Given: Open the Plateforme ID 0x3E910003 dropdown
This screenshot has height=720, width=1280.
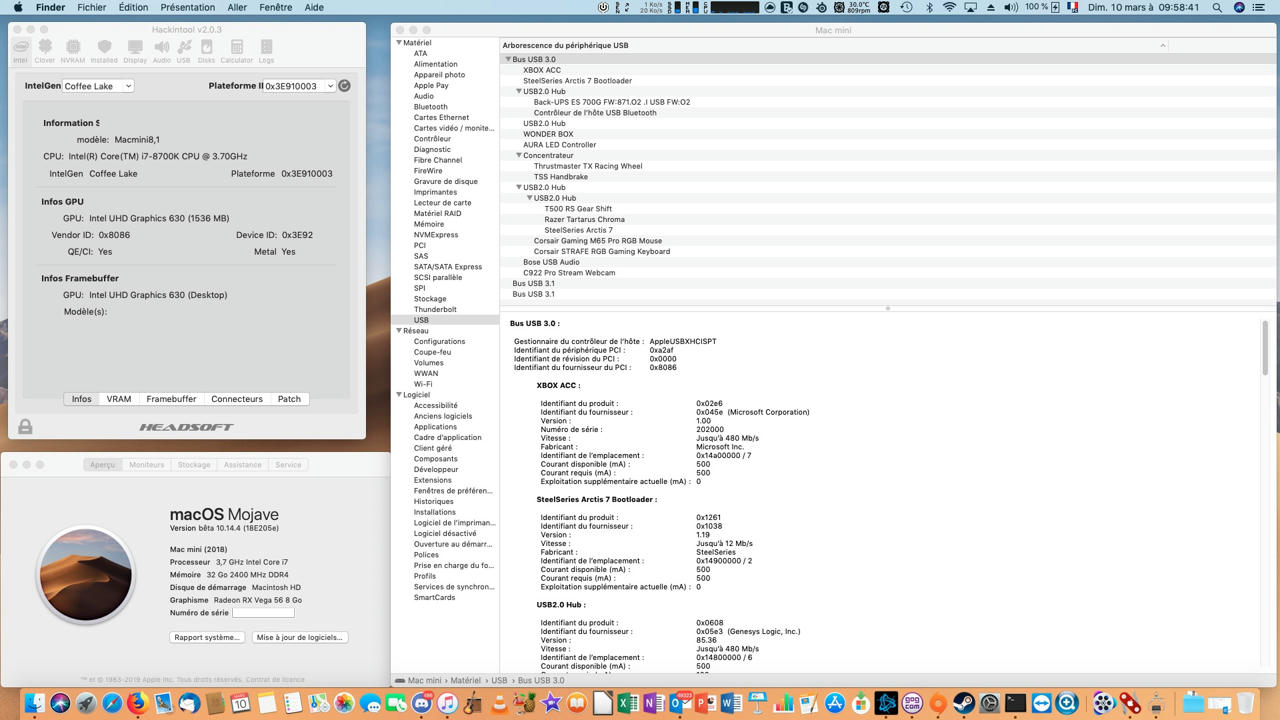Looking at the screenshot, I should coord(300,86).
